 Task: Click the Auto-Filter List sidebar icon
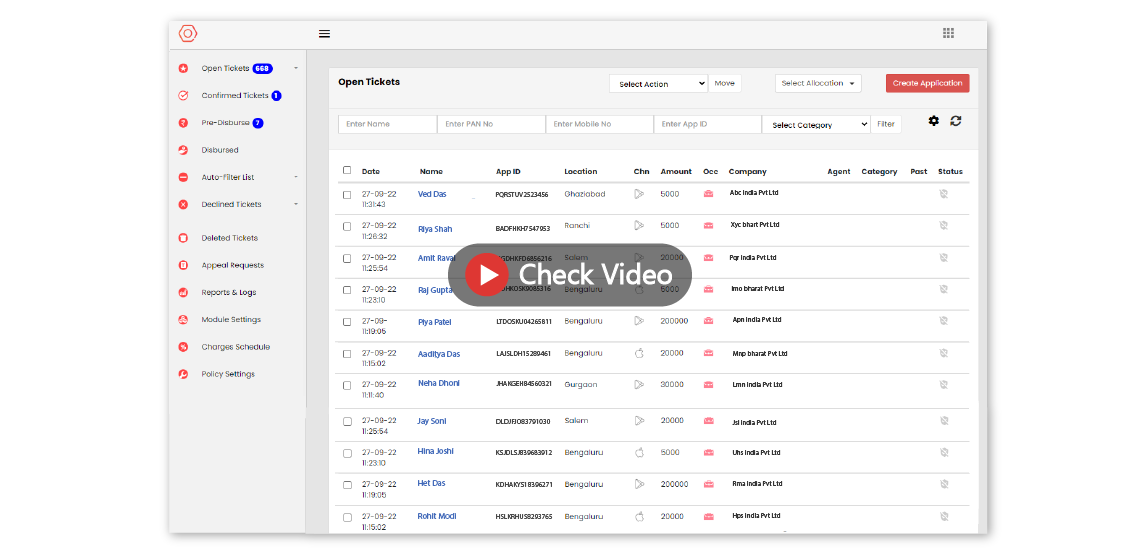(183, 177)
